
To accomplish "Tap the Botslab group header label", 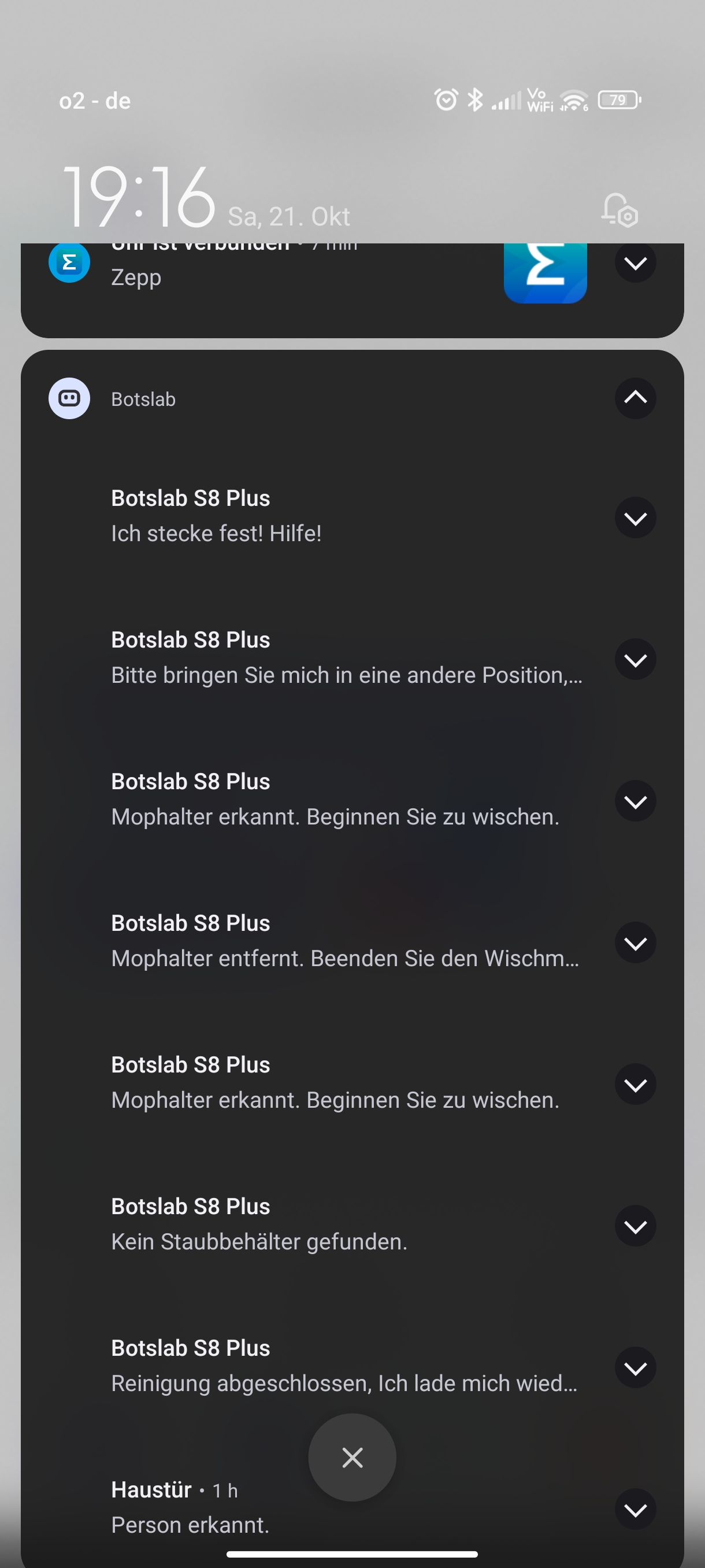I will pyautogui.click(x=143, y=400).
